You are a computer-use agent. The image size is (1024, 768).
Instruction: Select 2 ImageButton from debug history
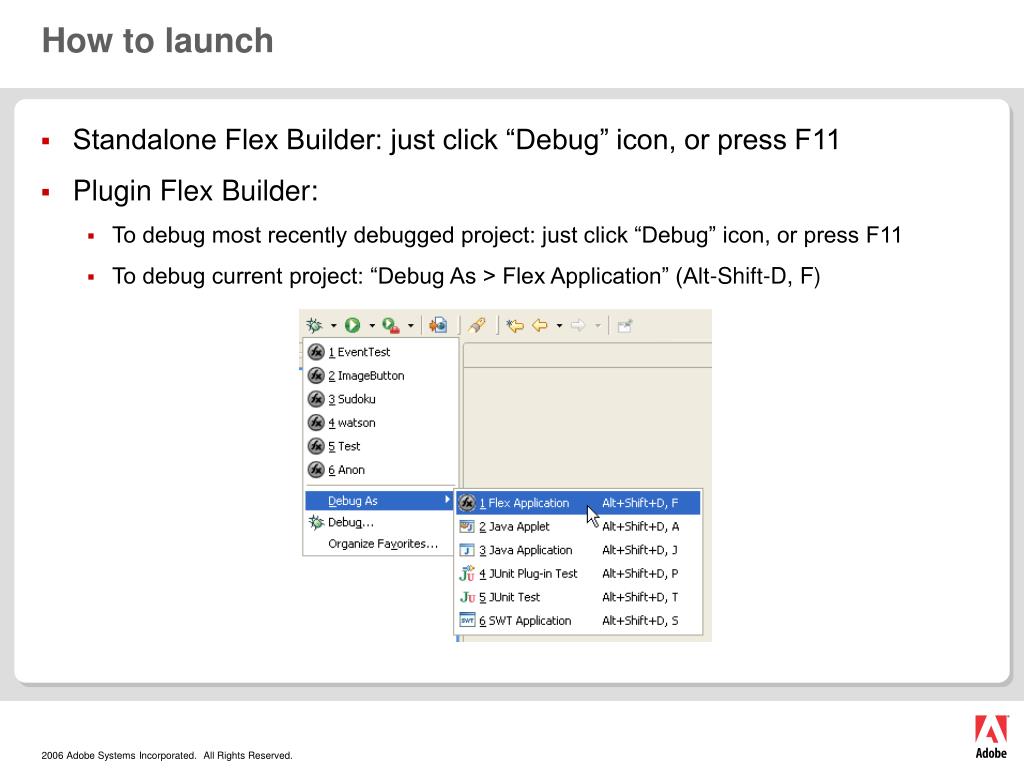(381, 376)
